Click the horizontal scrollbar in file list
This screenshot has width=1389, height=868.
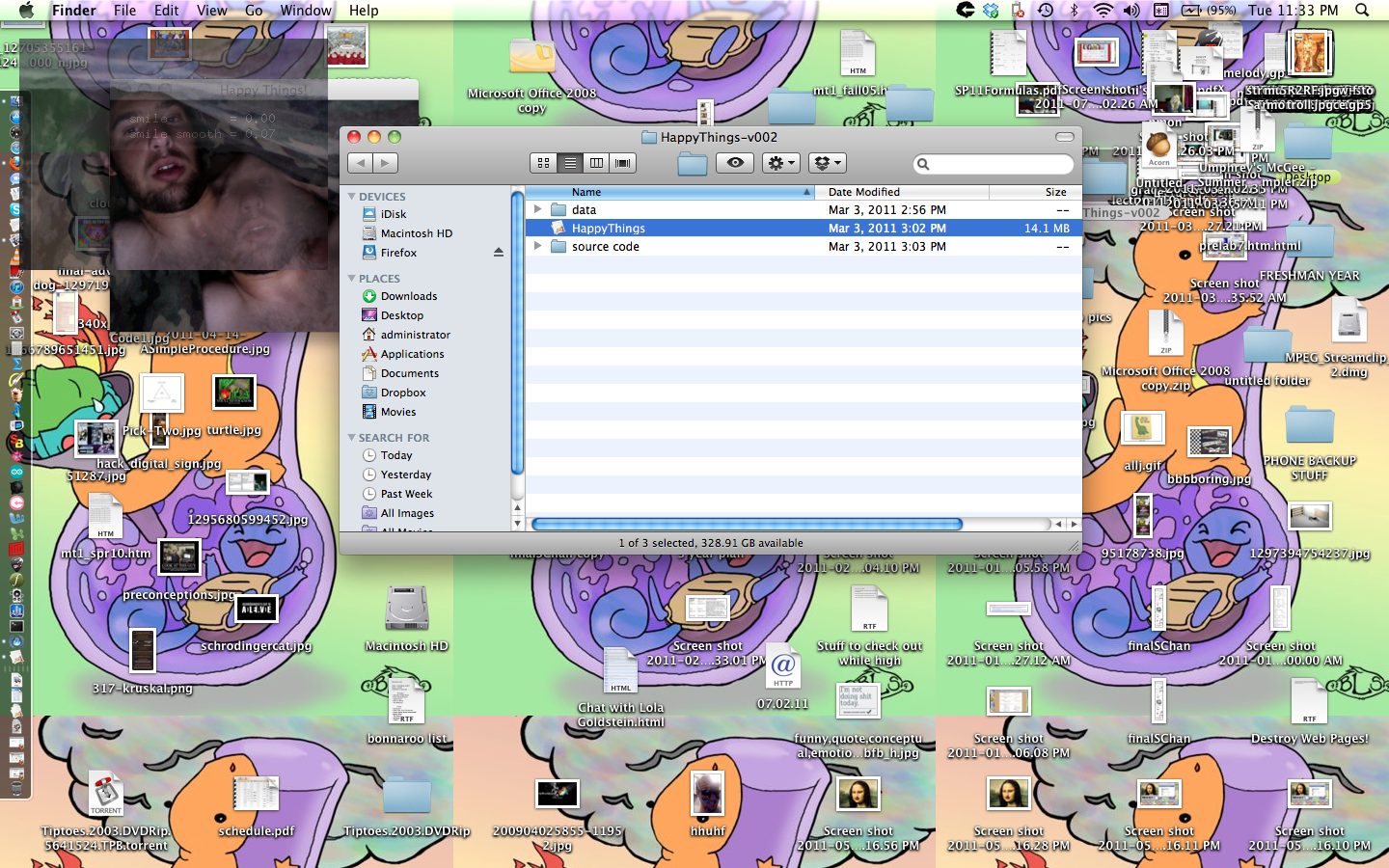click(748, 524)
